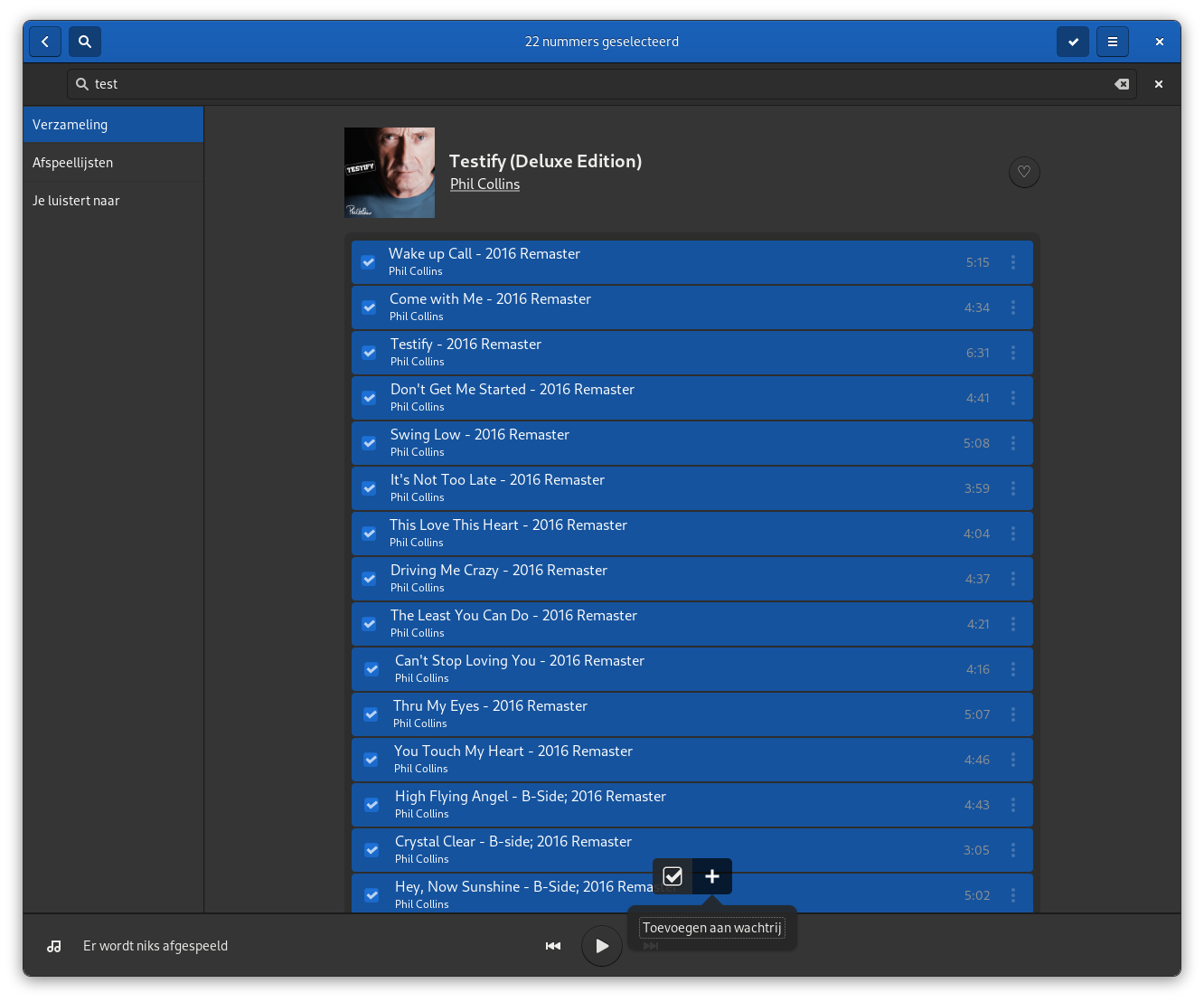
Task: Open Je luistert naar in sidebar
Action: 113,201
